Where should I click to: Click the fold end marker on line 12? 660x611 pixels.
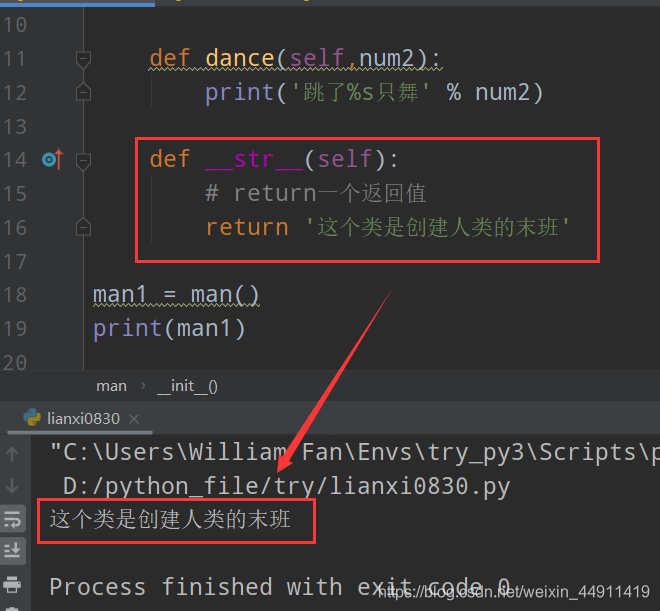[x=83, y=92]
